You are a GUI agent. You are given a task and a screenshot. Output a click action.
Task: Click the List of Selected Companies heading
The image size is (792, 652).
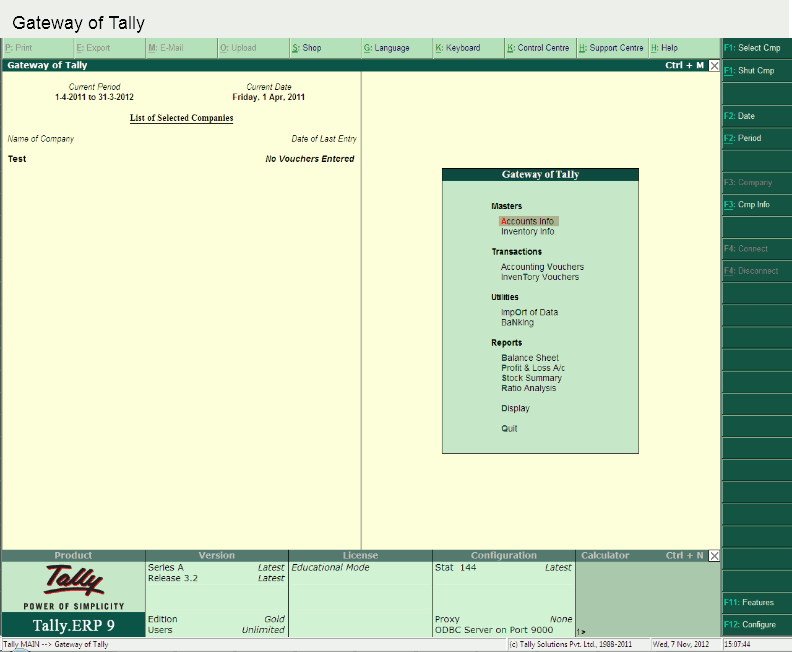(181, 118)
